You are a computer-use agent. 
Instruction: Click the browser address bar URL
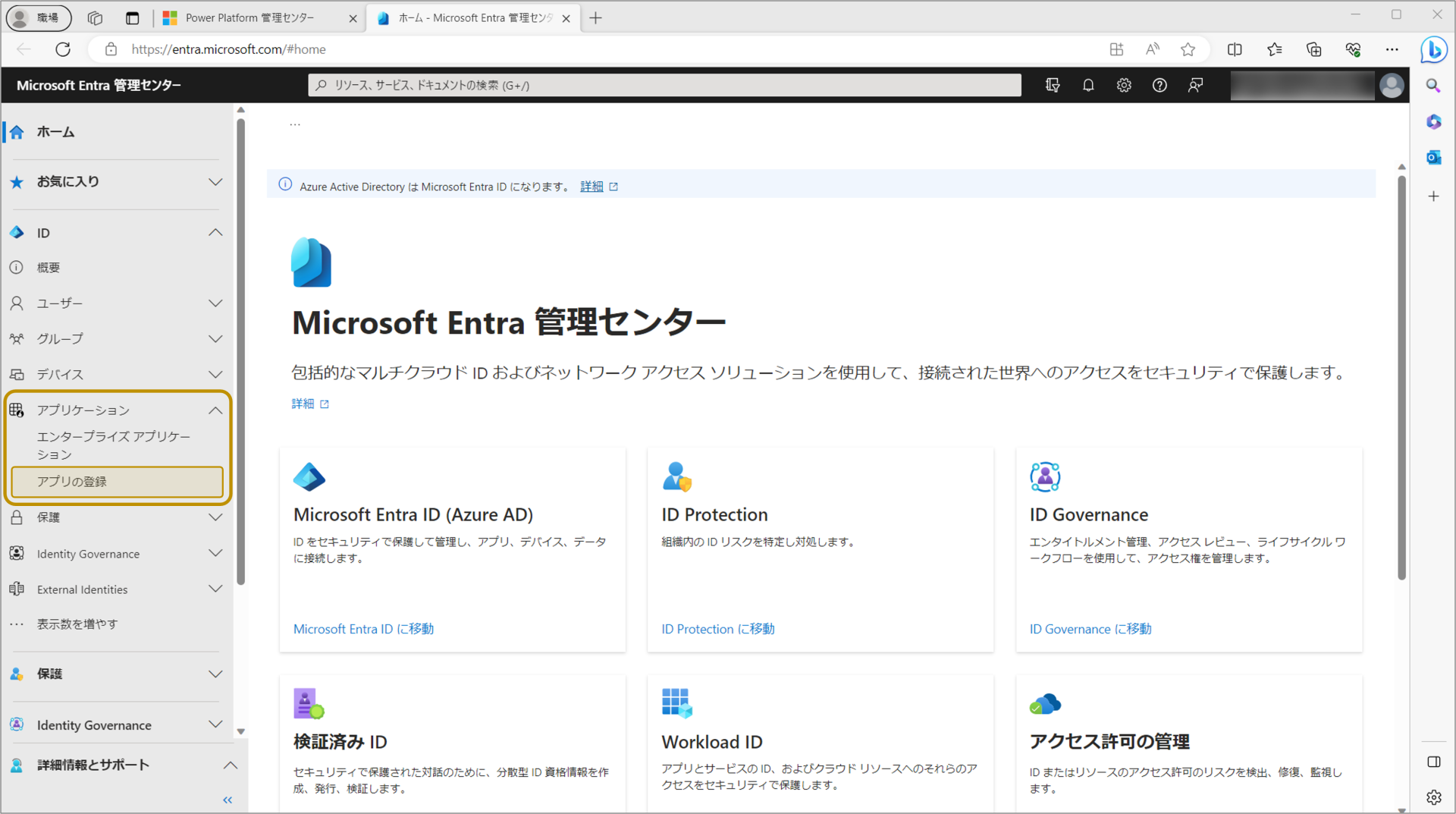228,49
